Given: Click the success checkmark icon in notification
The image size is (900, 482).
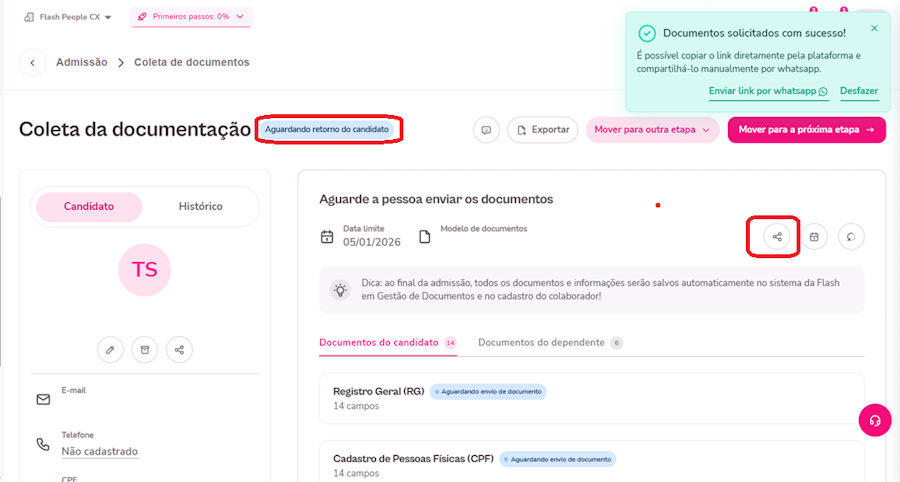Looking at the screenshot, I should [647, 33].
